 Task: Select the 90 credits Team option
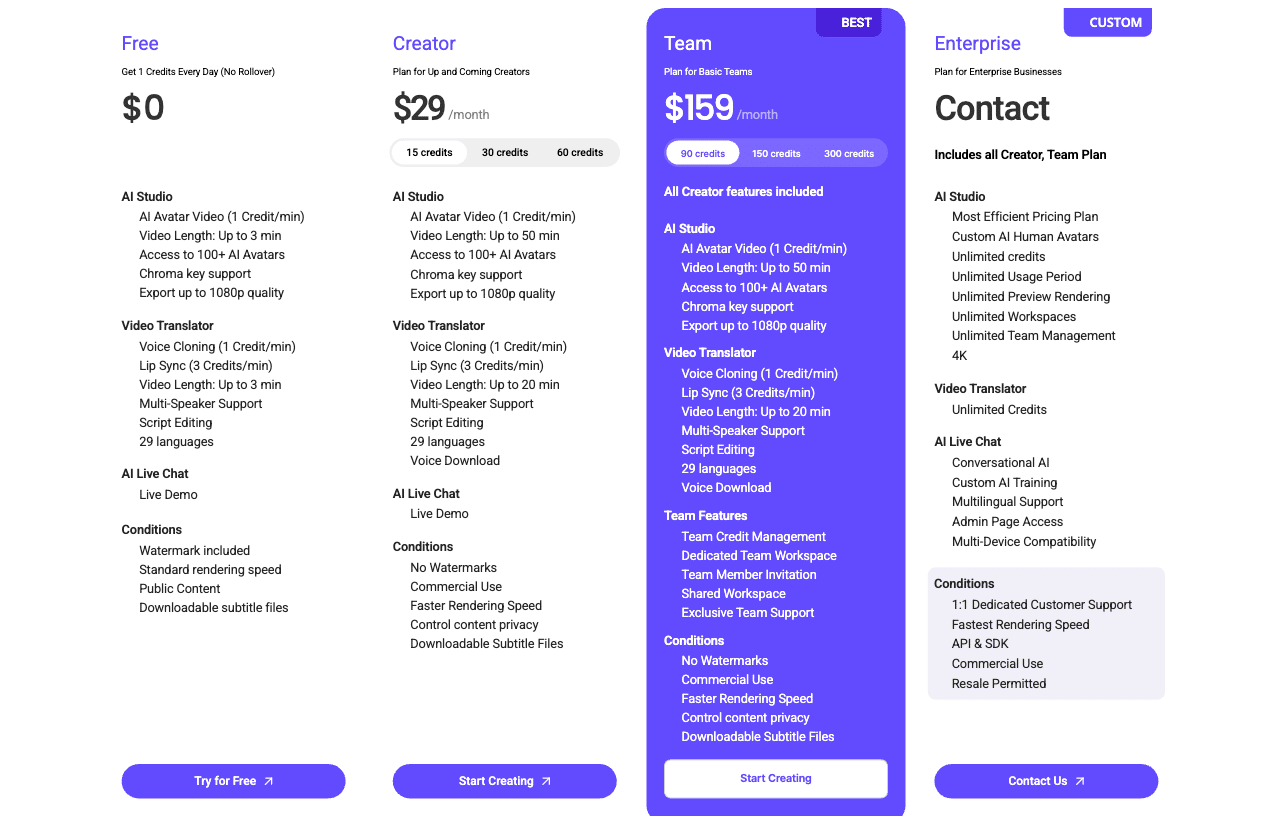pyautogui.click(x=703, y=153)
